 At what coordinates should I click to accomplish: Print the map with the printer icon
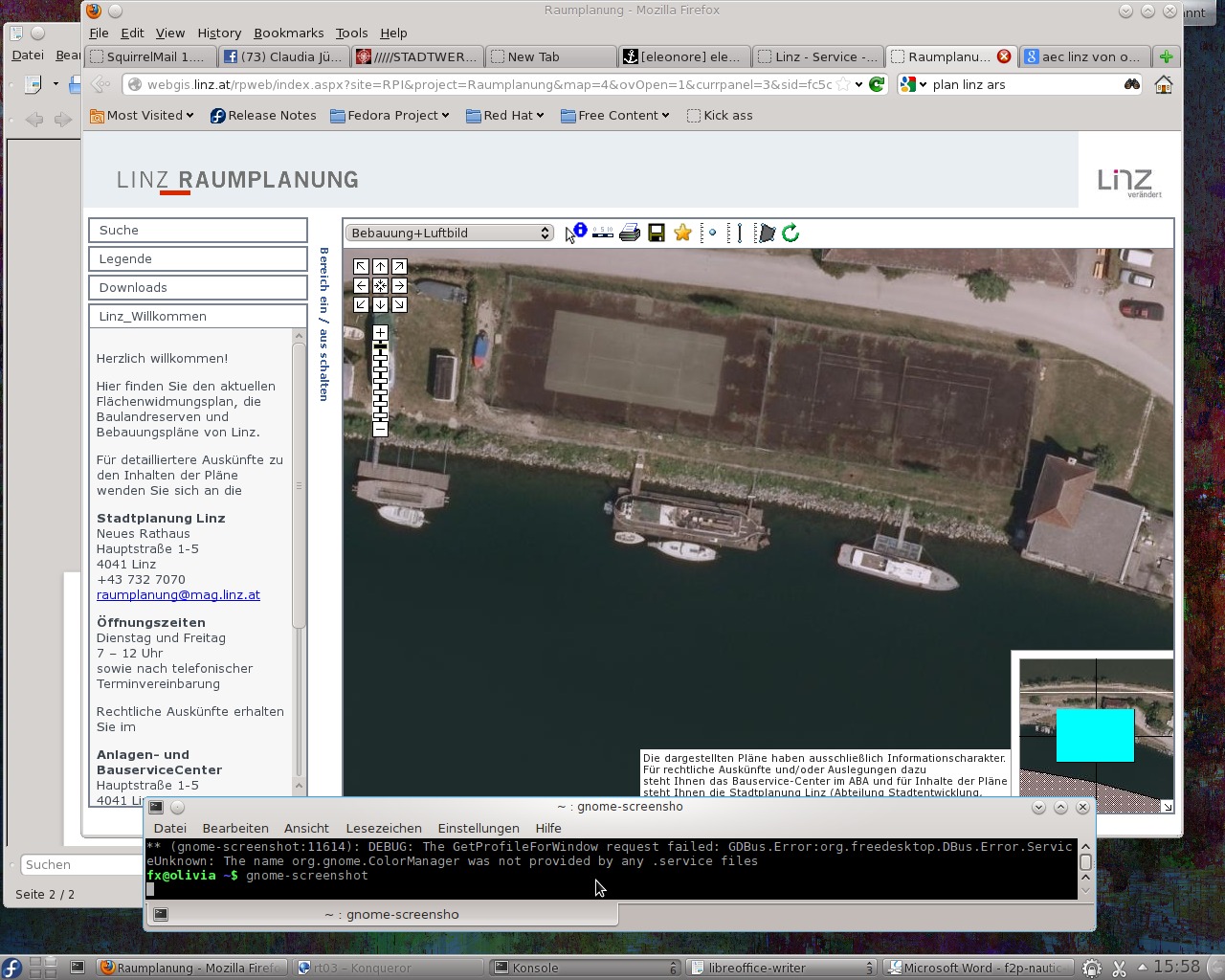click(630, 233)
